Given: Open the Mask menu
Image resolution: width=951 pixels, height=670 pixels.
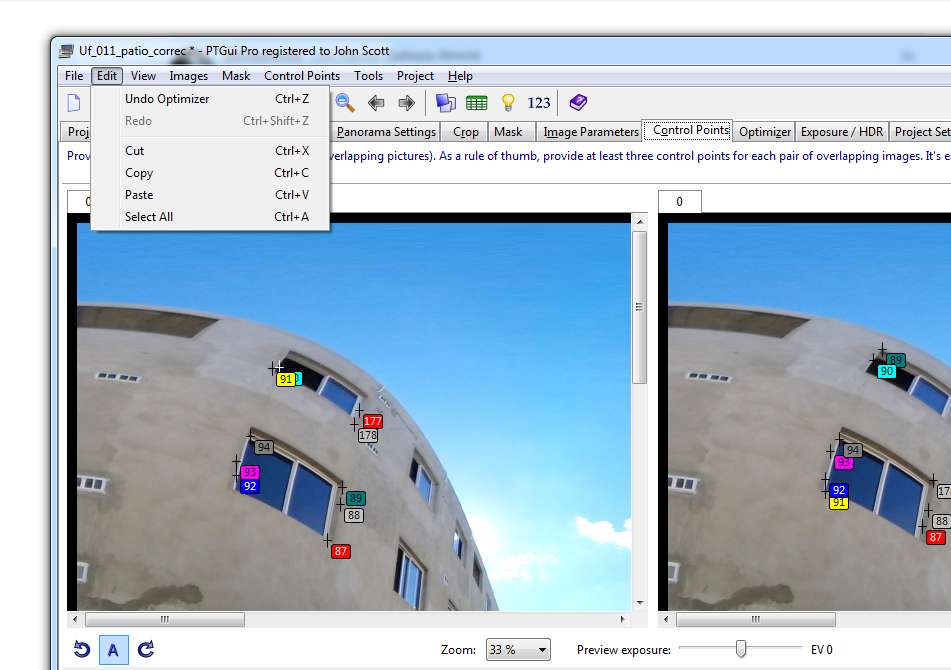Looking at the screenshot, I should pos(236,76).
